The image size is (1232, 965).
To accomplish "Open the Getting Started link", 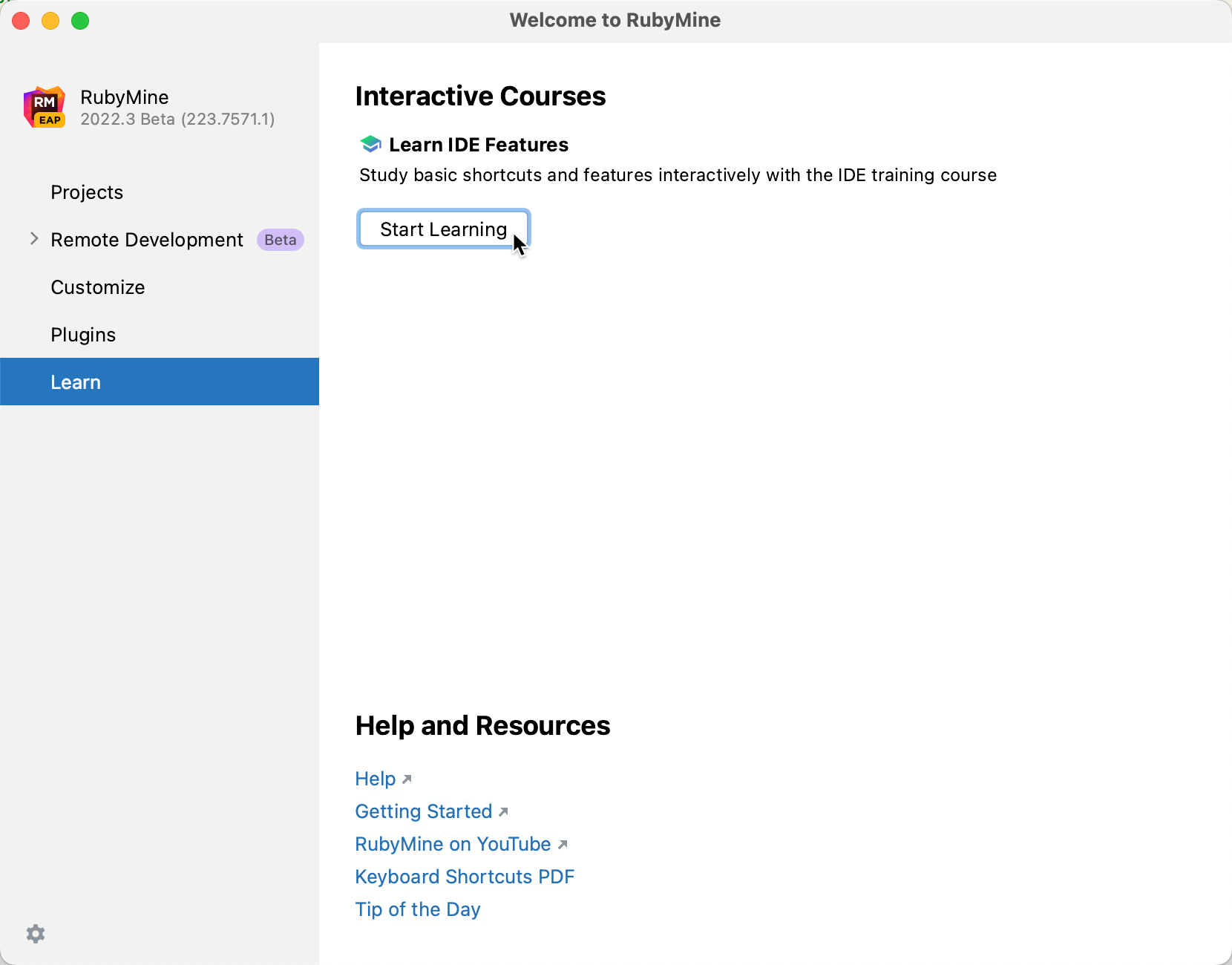I will tap(422, 811).
